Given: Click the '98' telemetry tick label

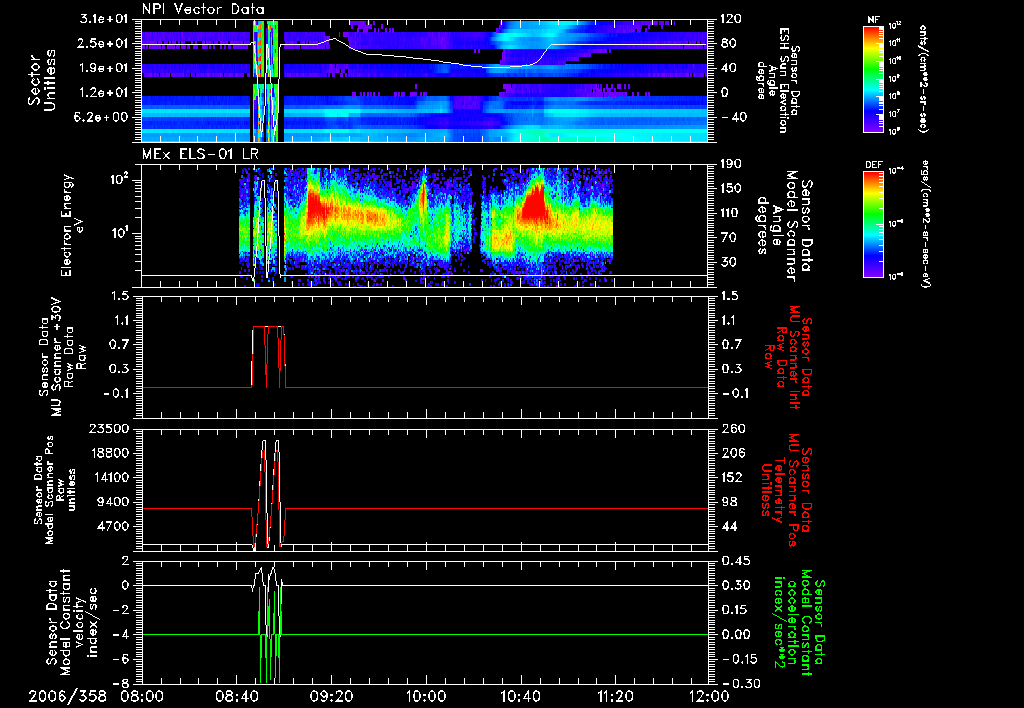Looking at the screenshot, I should 729,502.
